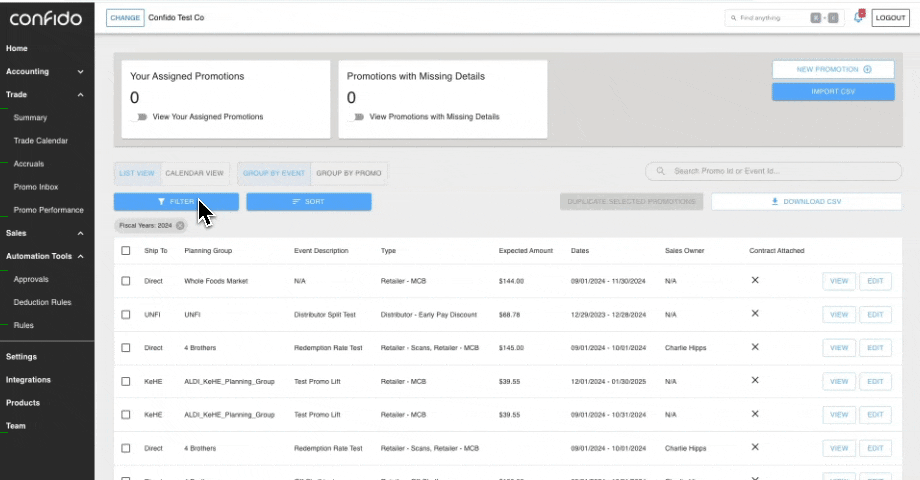Click the Change company button
Image resolution: width=920 pixels, height=480 pixels.
pyautogui.click(x=125, y=18)
